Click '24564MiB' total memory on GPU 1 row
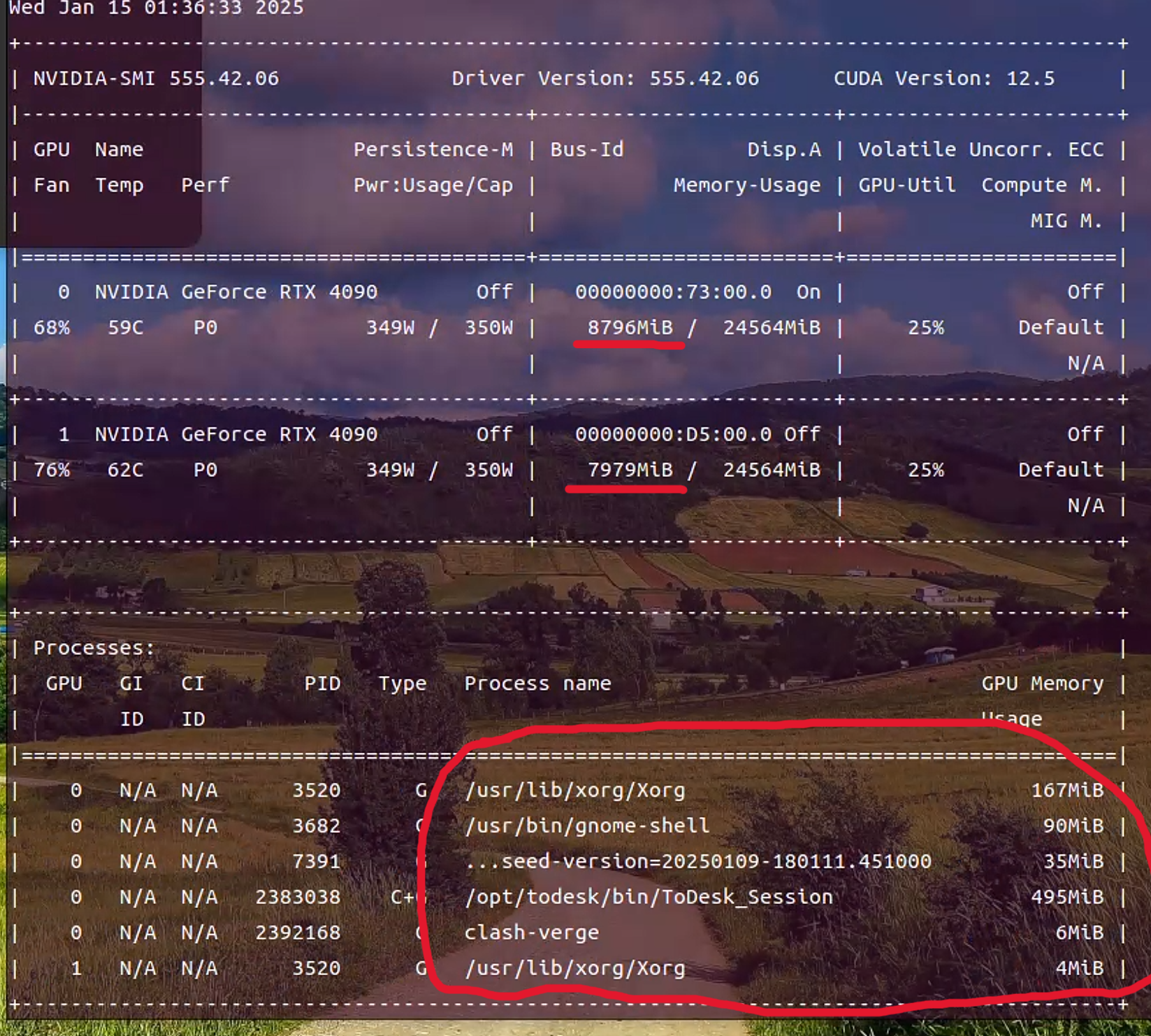The image size is (1151, 1036). click(772, 470)
